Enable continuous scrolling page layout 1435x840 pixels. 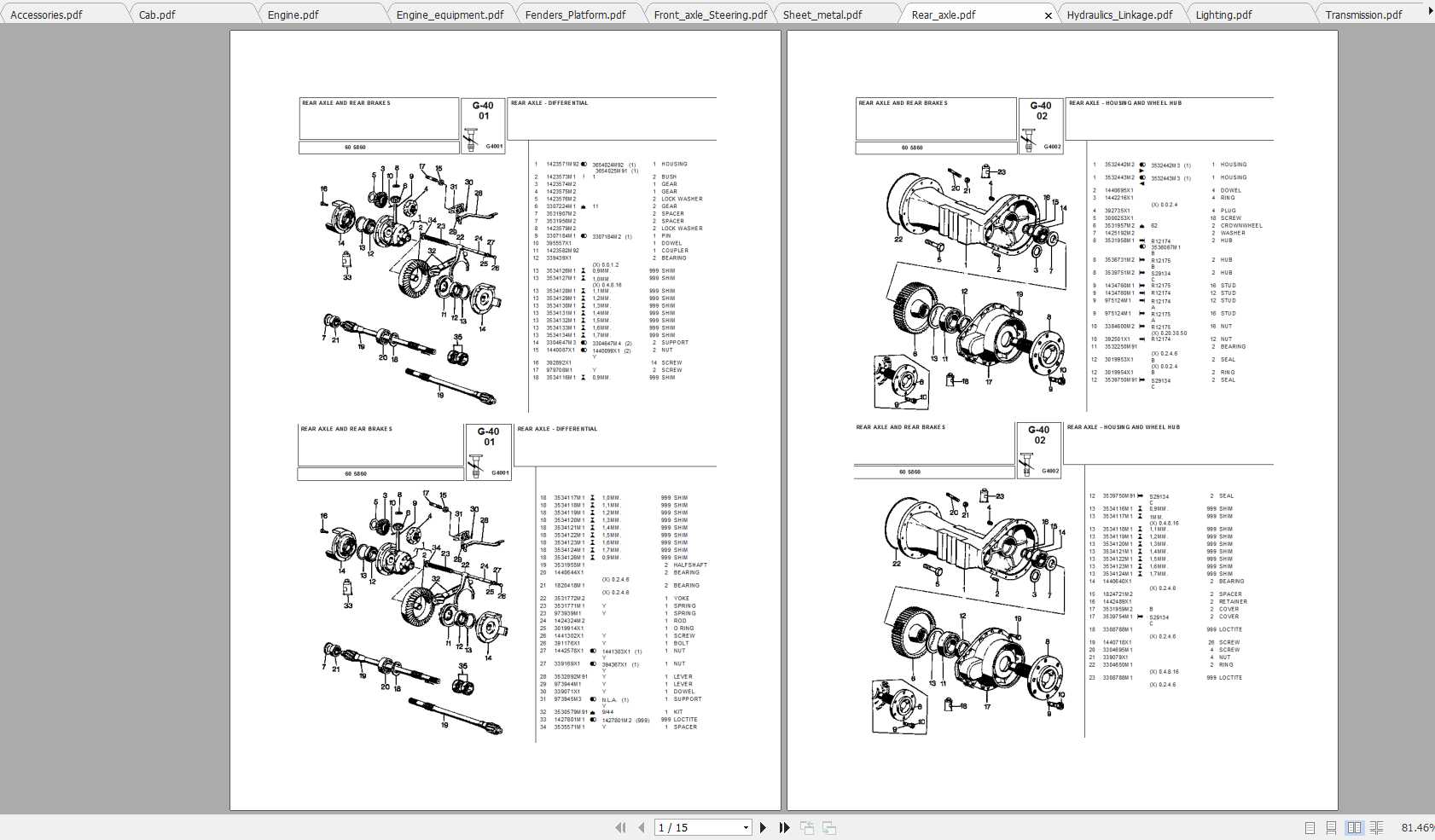pyautogui.click(x=1331, y=827)
